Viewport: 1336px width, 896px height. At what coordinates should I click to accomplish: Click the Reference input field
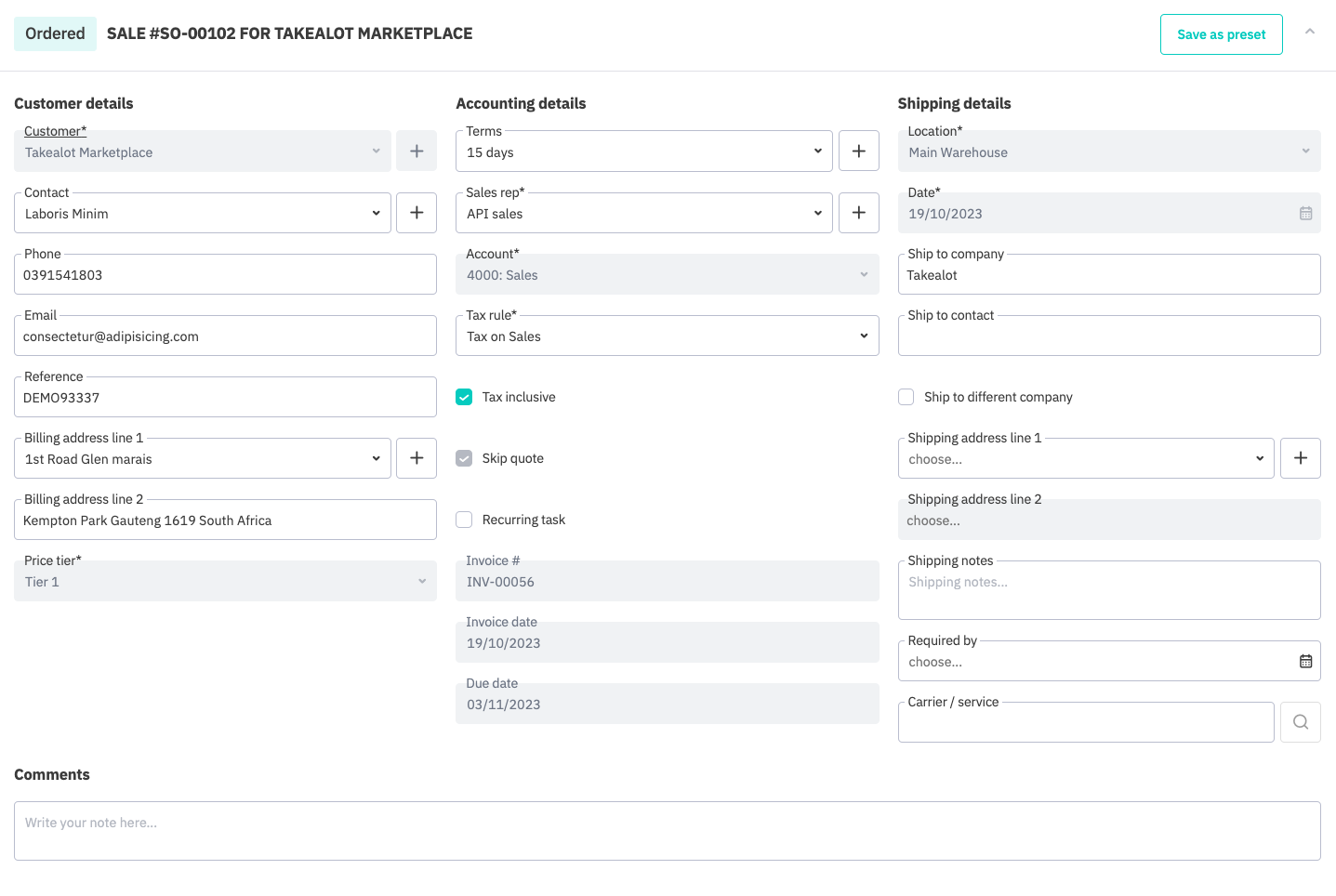tap(225, 398)
